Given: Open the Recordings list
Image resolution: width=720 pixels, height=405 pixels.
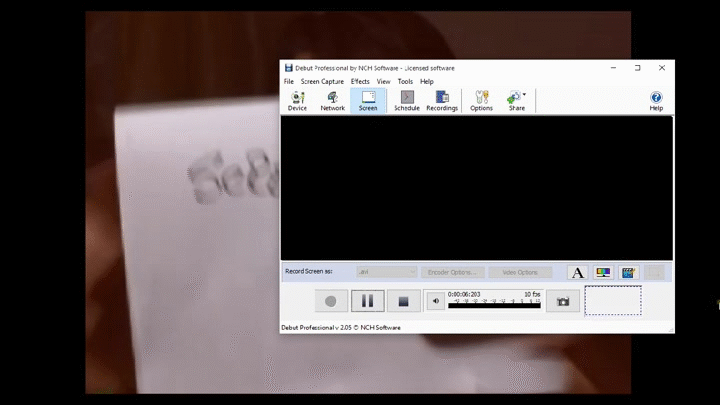Looking at the screenshot, I should click(442, 100).
